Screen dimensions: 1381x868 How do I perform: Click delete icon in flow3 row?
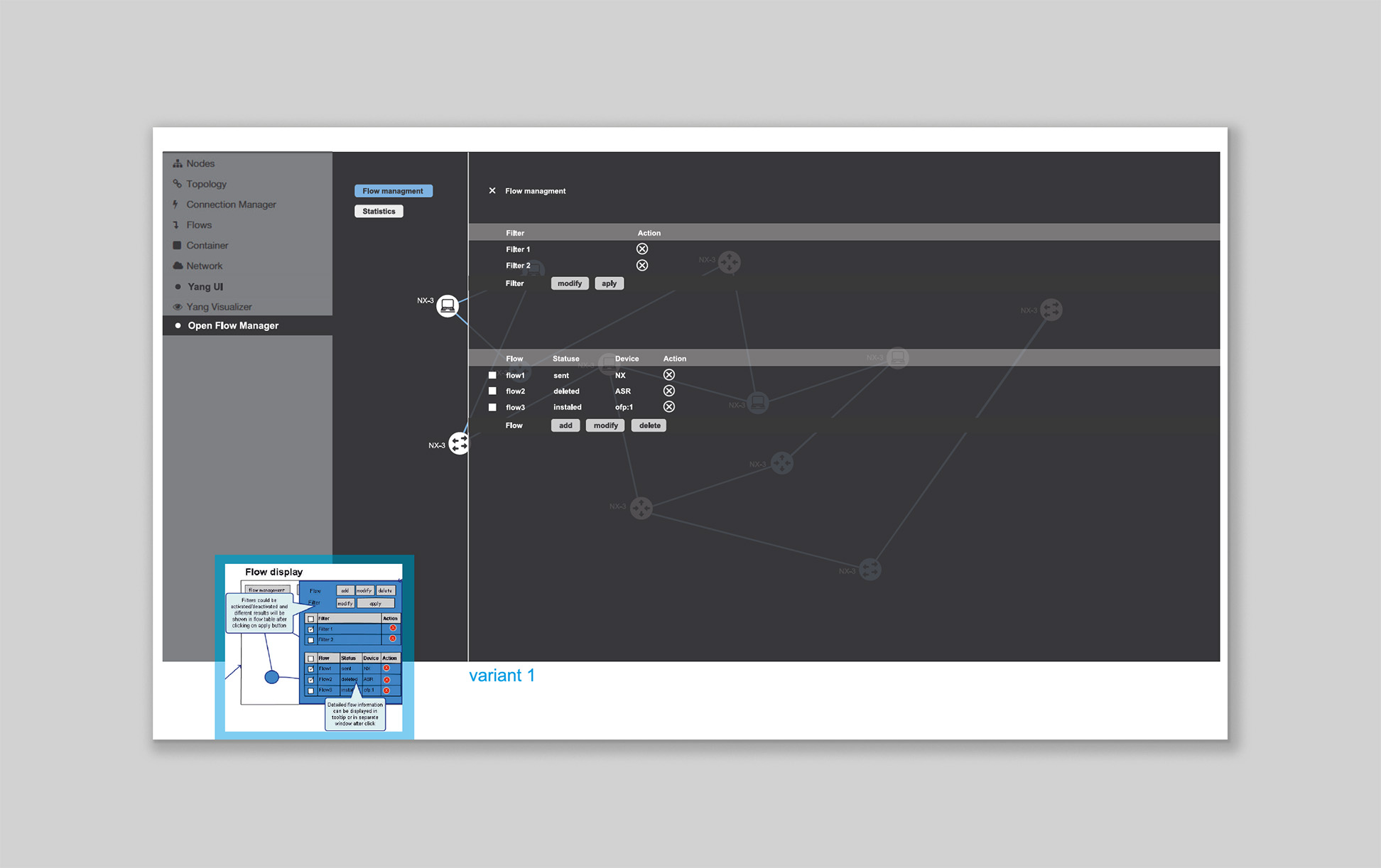point(669,407)
